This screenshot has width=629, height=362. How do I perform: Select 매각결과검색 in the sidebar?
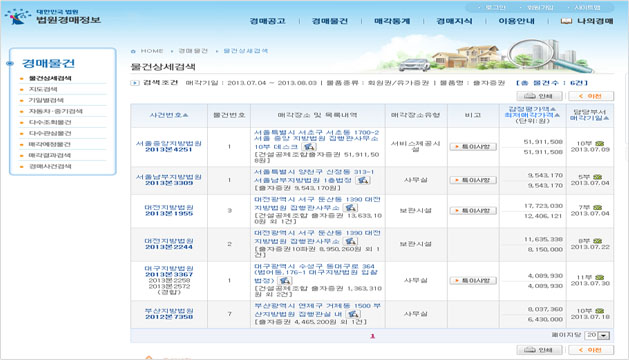pyautogui.click(x=49, y=155)
